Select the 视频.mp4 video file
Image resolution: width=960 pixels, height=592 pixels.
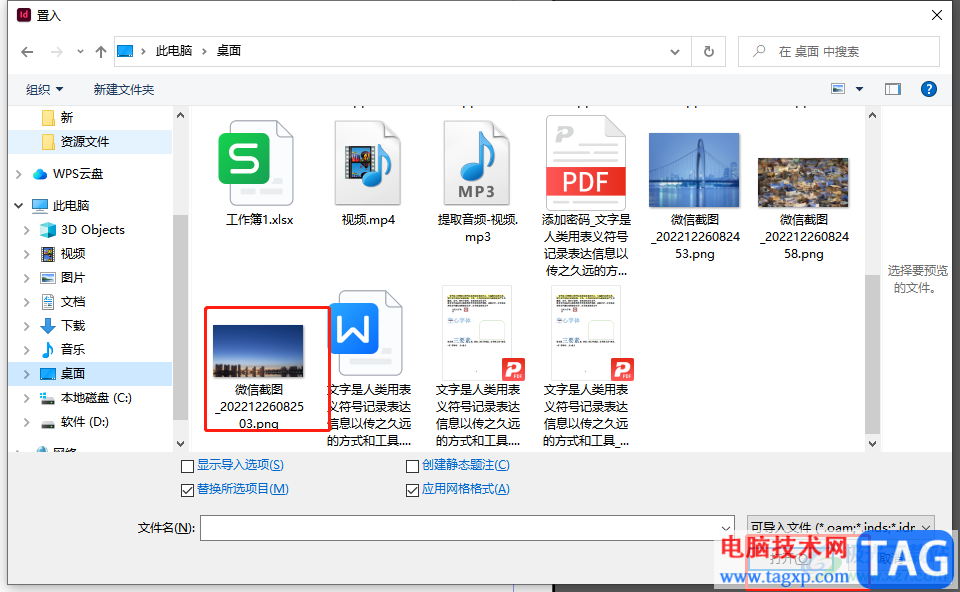point(368,173)
